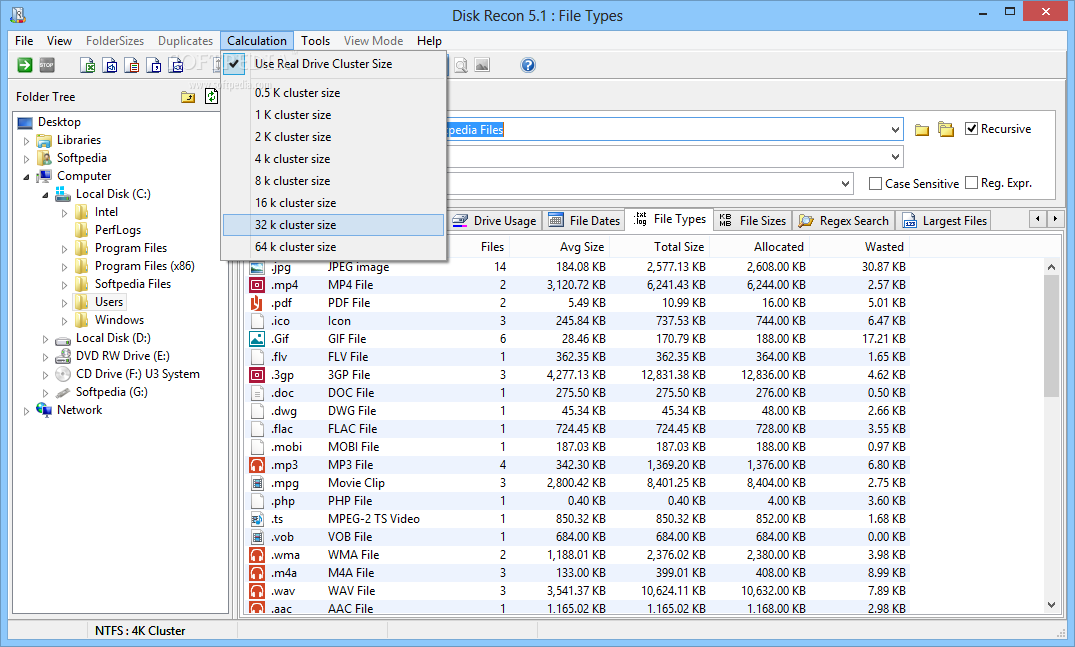Click the Export to text report toolbar icon
The width and height of the screenshot is (1075, 647).
click(x=132, y=65)
